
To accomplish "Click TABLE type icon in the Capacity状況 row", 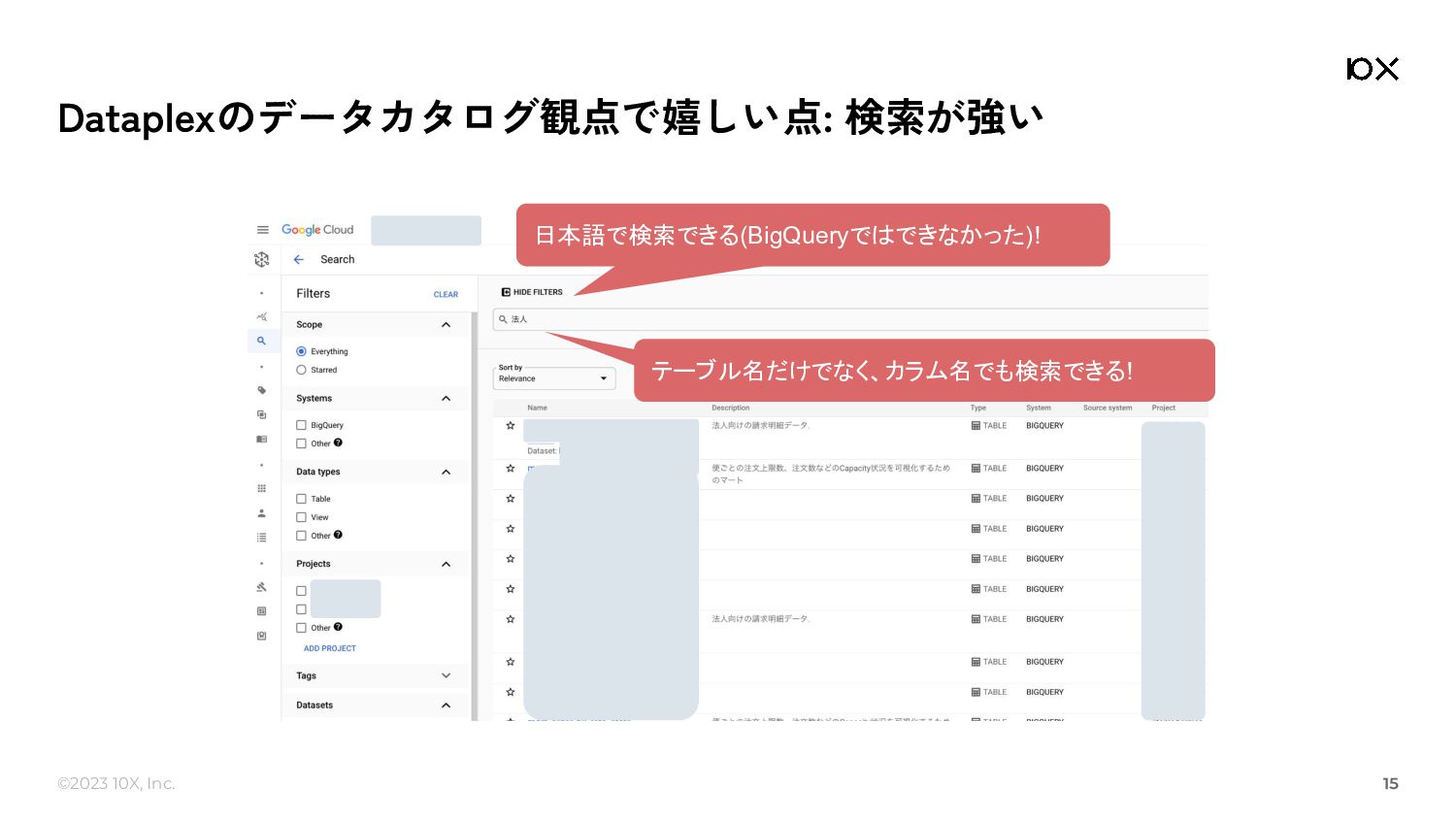I will point(976,469).
